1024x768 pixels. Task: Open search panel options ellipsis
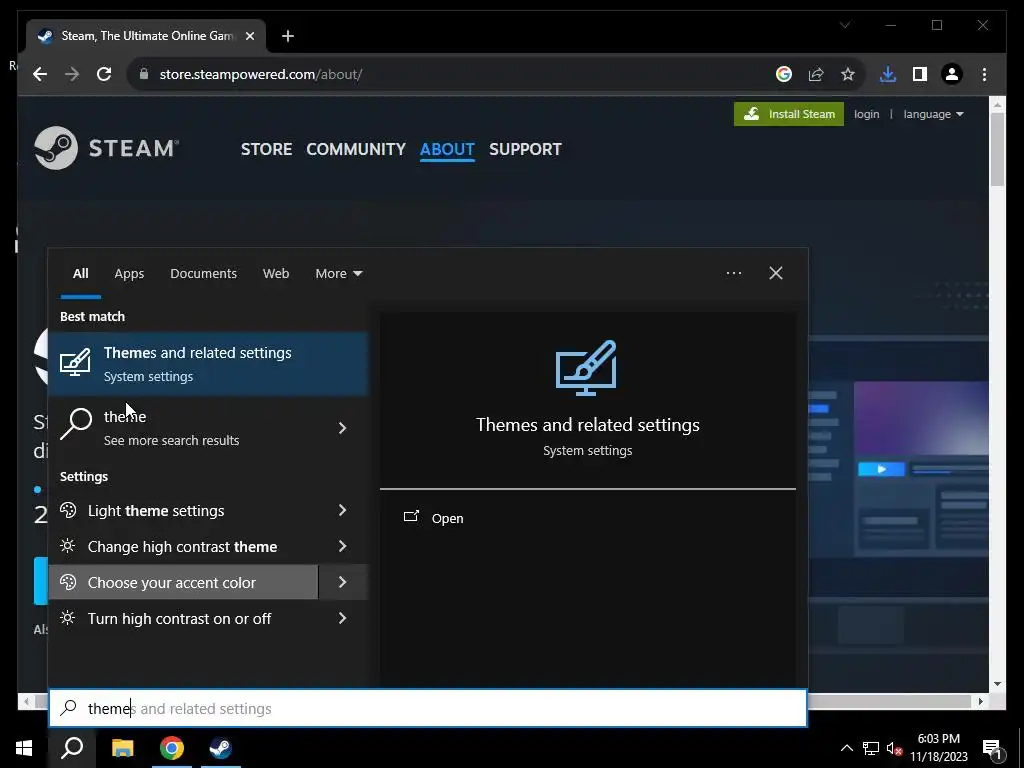(733, 273)
